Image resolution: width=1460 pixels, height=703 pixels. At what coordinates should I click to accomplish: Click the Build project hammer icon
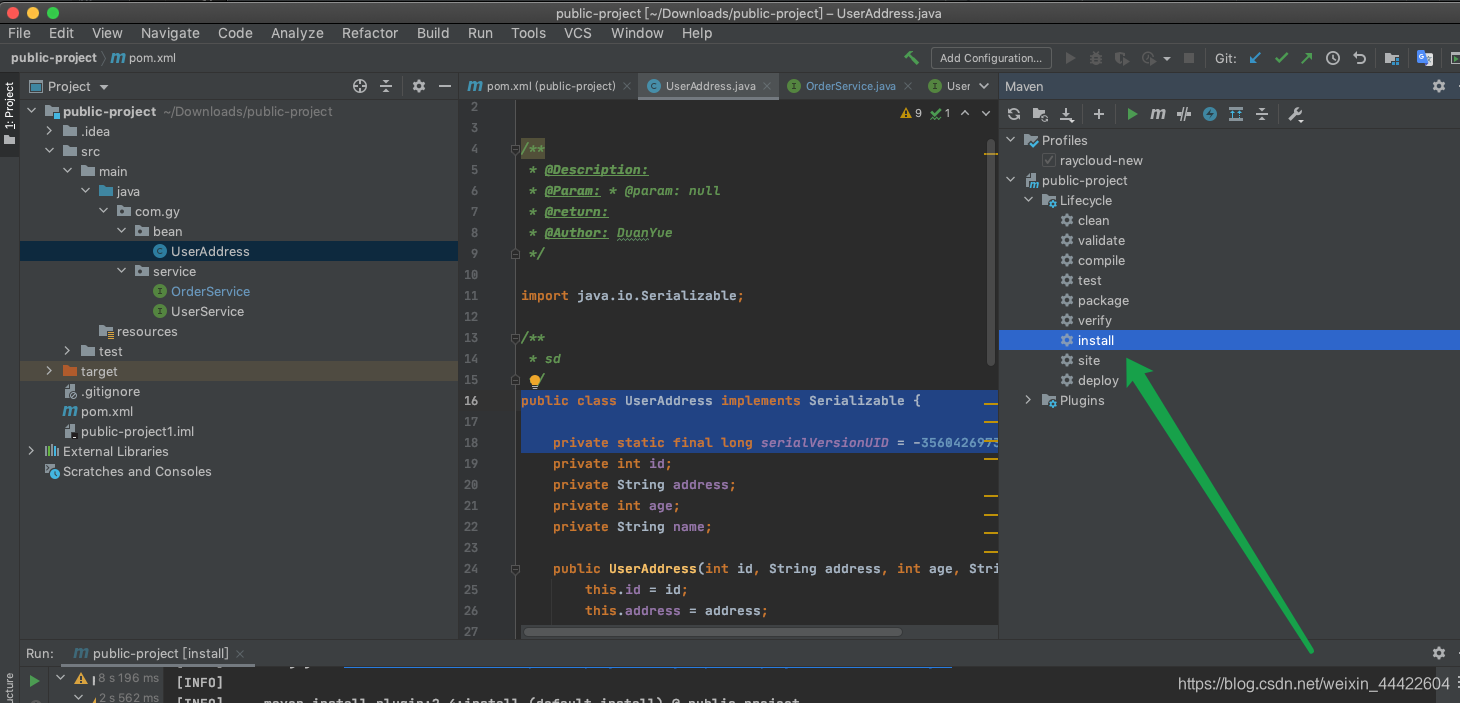coord(911,58)
